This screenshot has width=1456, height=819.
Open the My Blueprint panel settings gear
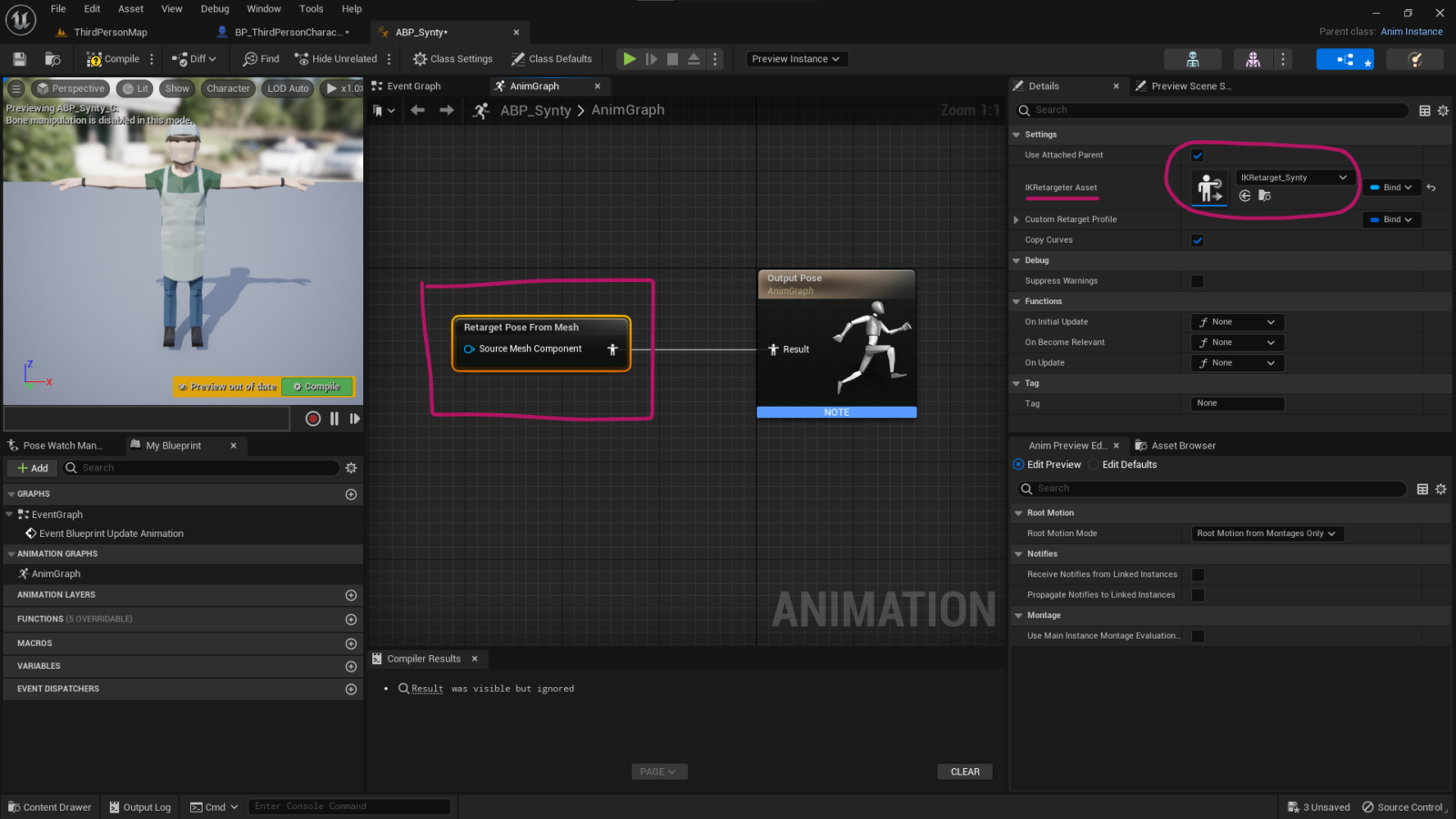(351, 467)
